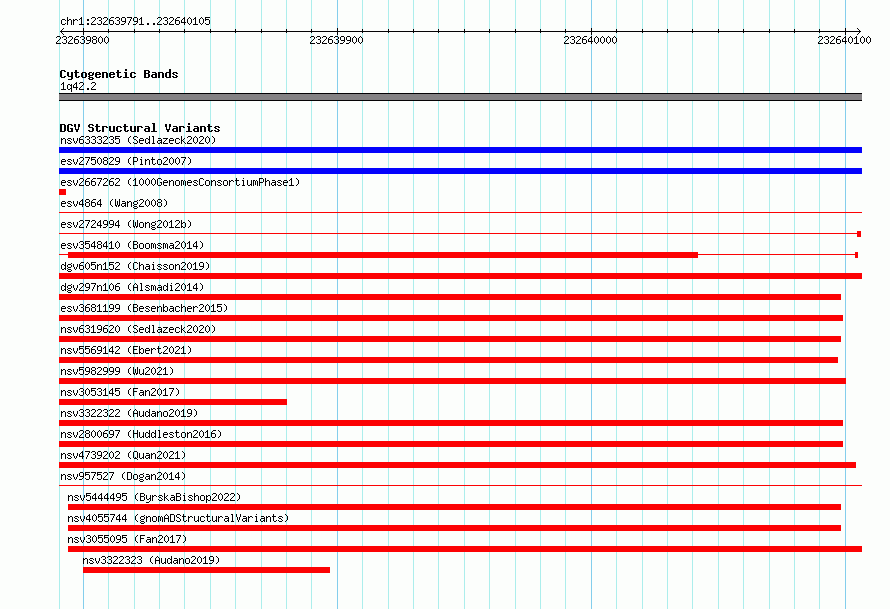Viewport: 890px width, 609px height.
Task: Click the gray 1q42.2 cytogenetic band bar
Action: [x=460, y=97]
